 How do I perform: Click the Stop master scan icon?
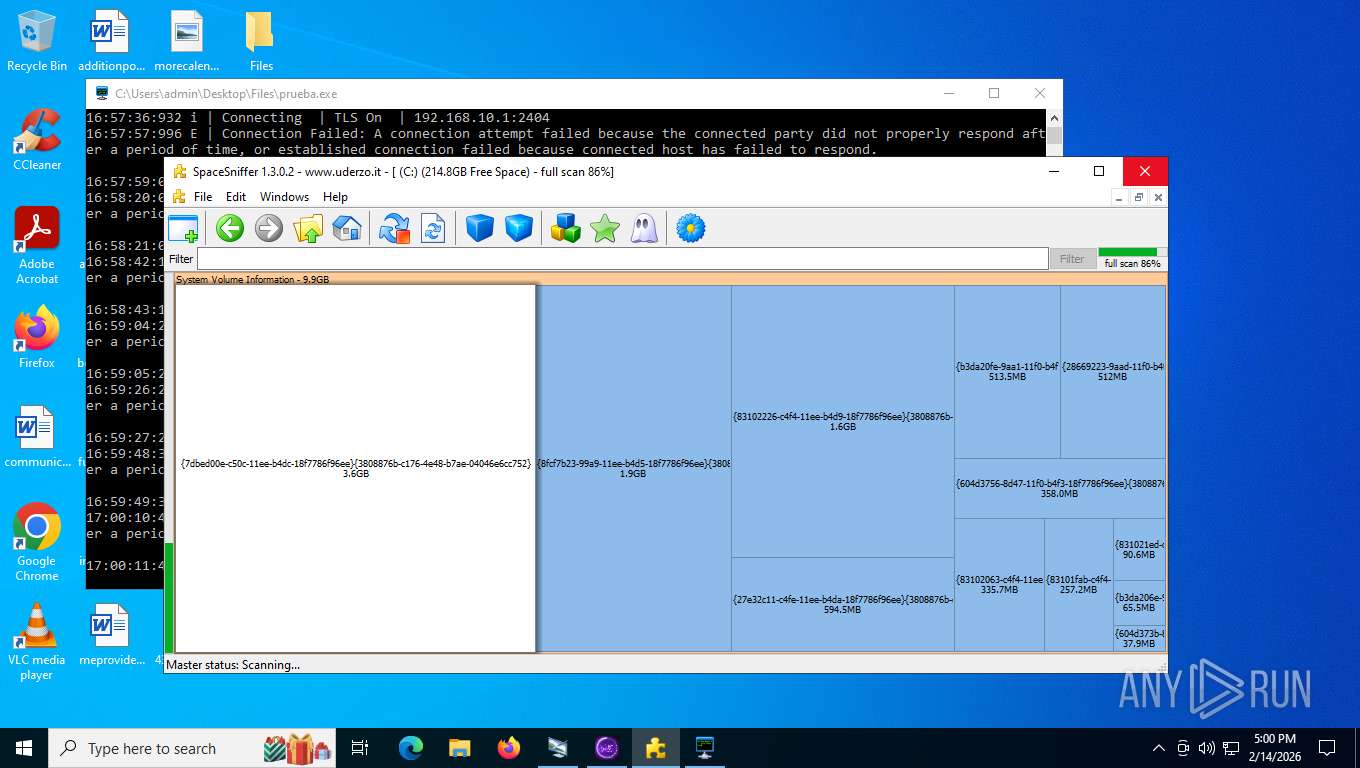click(394, 228)
